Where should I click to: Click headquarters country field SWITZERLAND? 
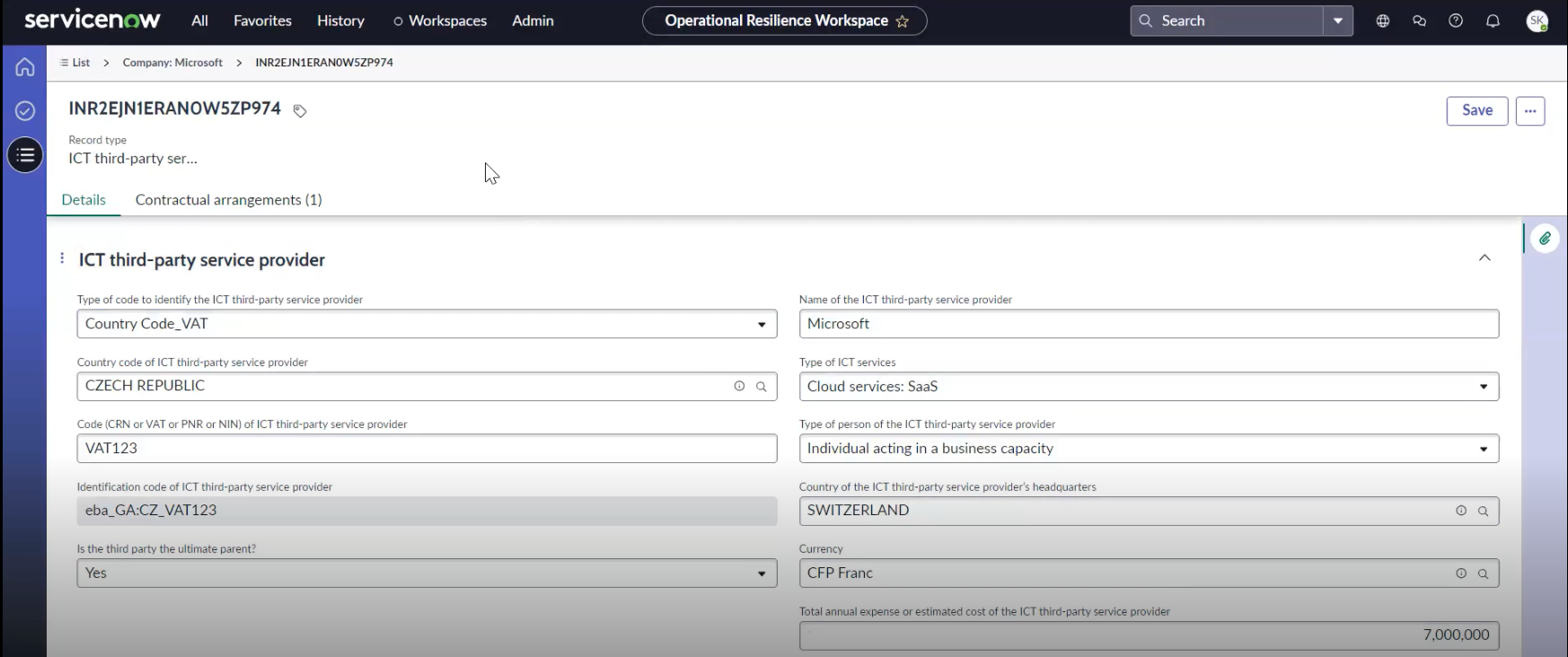tap(1149, 511)
